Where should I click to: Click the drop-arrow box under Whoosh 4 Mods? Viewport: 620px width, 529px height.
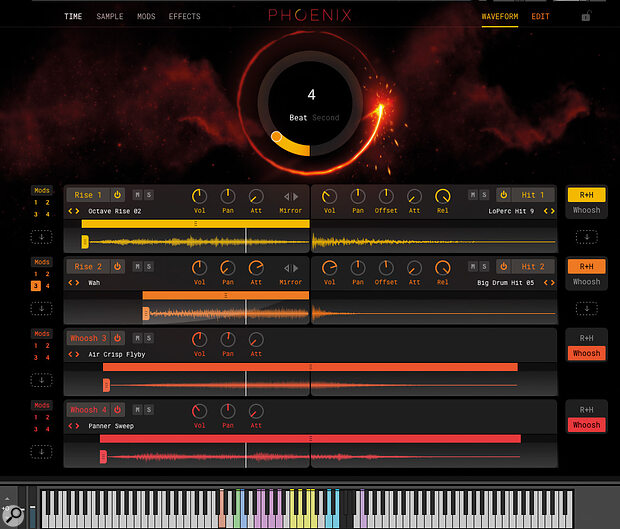tap(42, 452)
